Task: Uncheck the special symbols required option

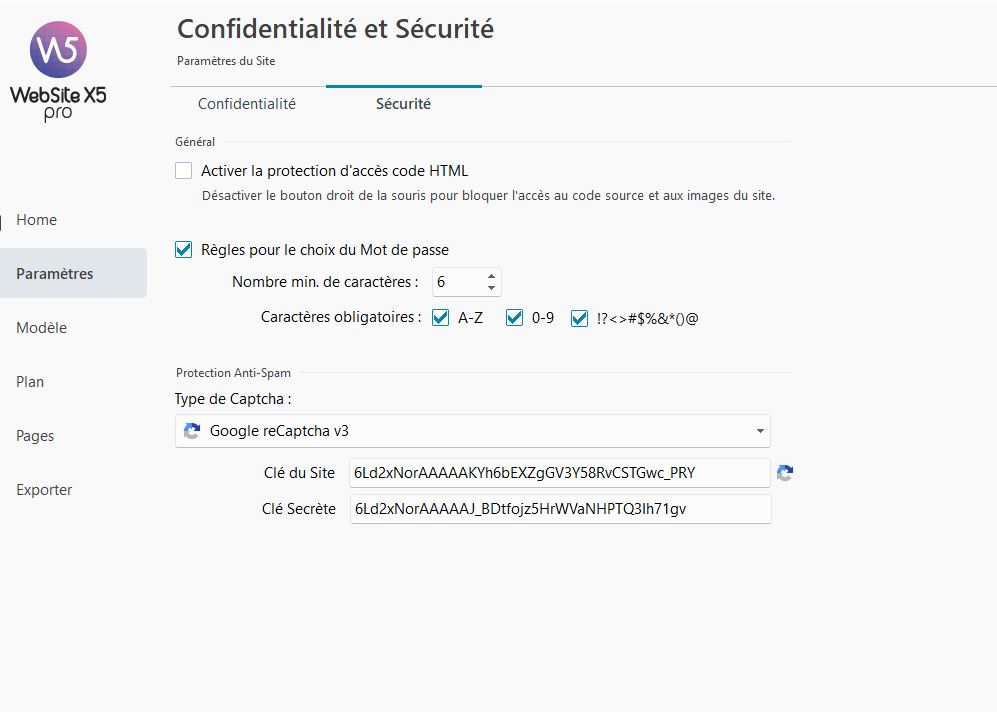Action: pyautogui.click(x=579, y=318)
